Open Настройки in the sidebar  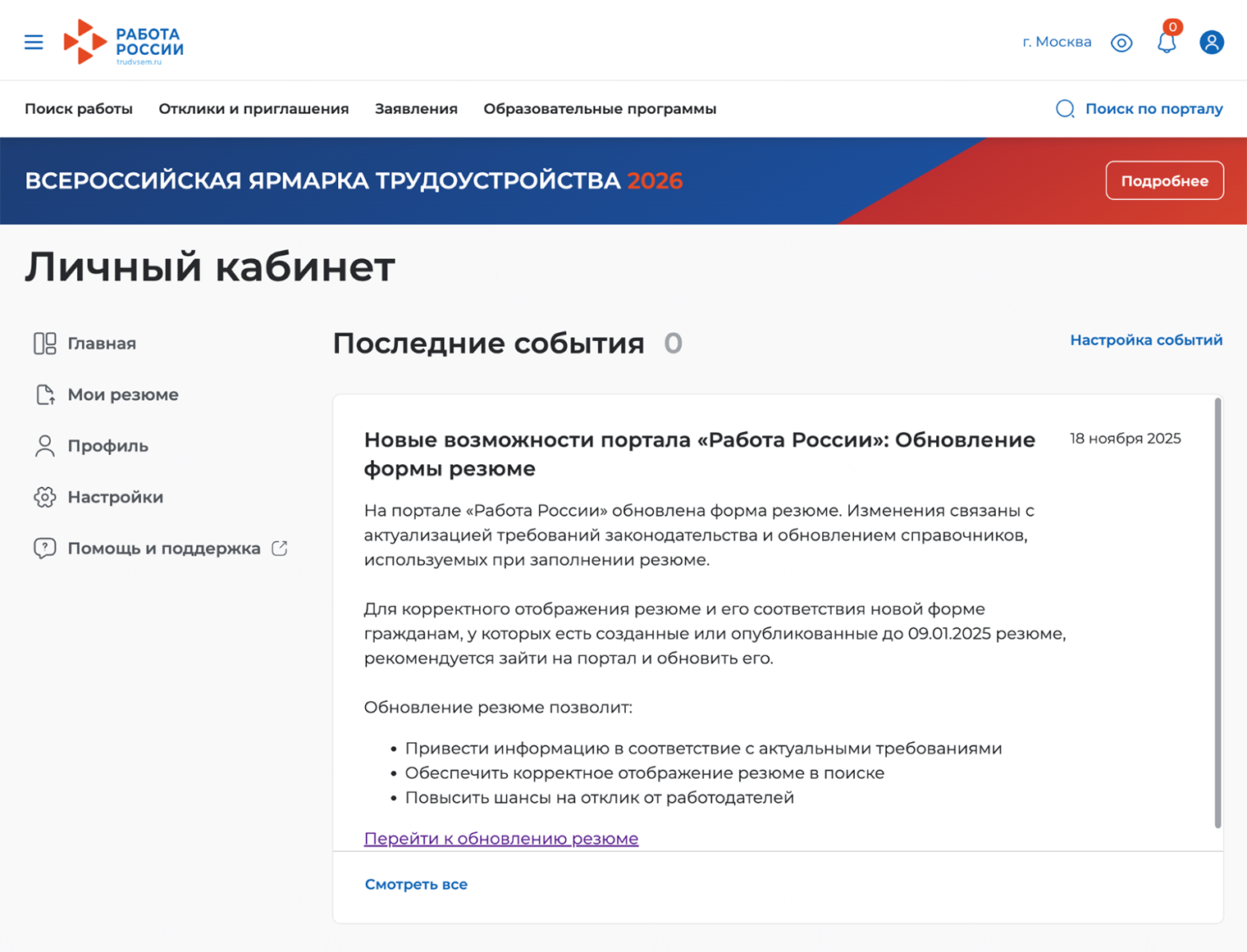pos(116,497)
